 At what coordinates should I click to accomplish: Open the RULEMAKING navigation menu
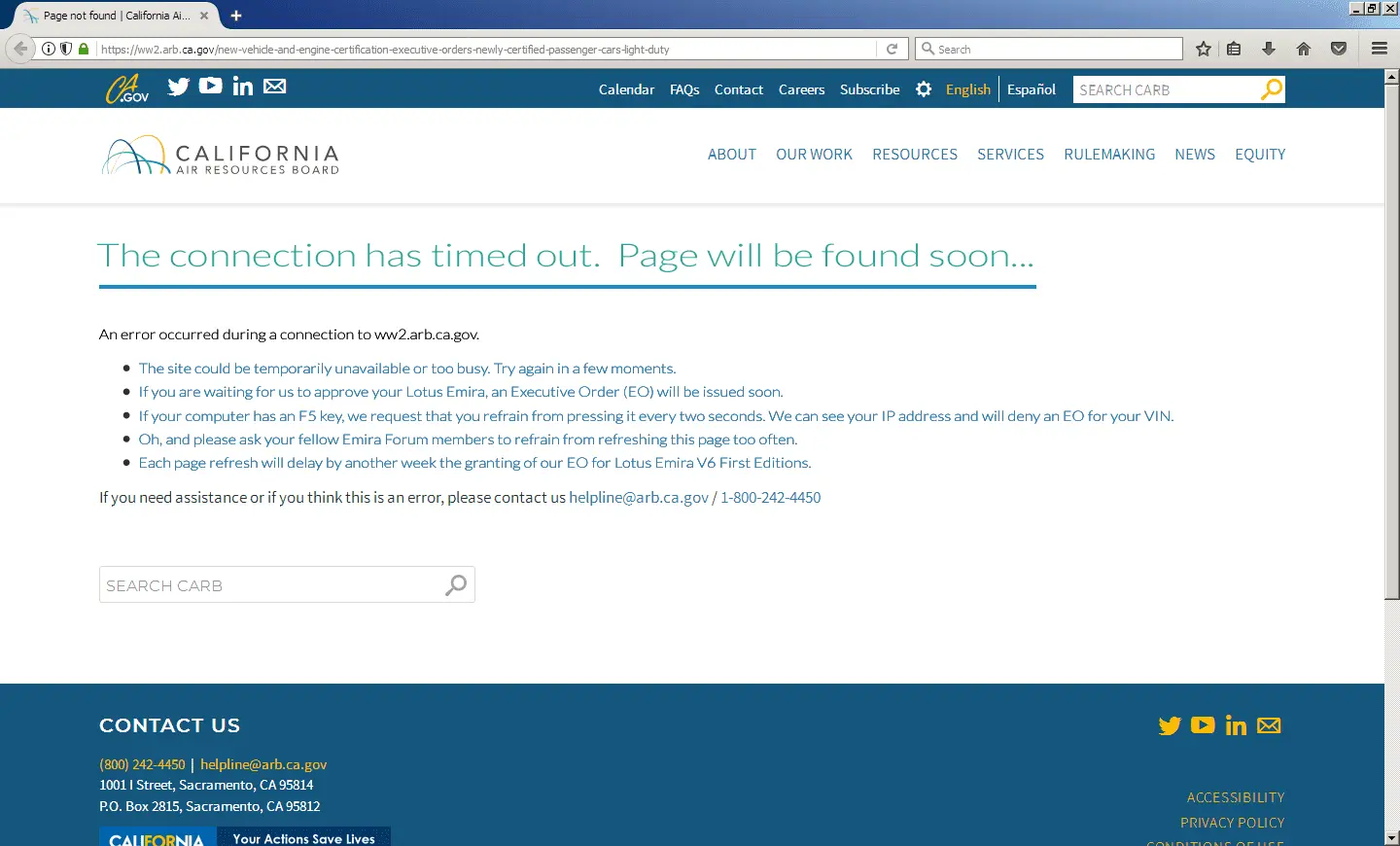point(1109,155)
